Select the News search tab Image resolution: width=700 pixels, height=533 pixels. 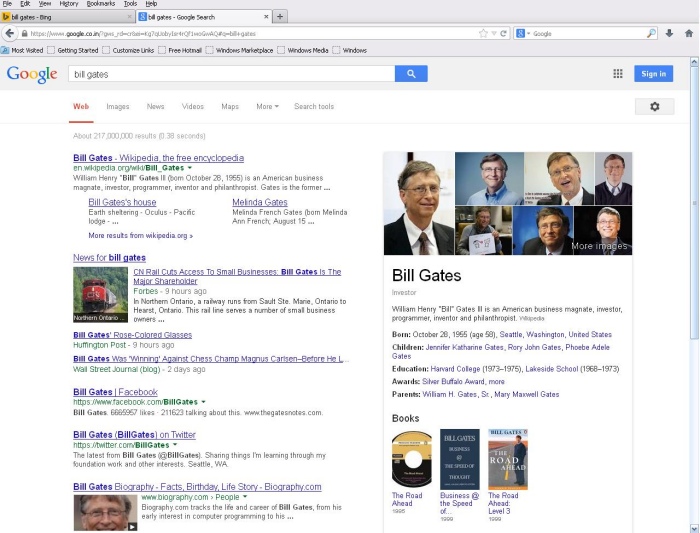[x=155, y=107]
